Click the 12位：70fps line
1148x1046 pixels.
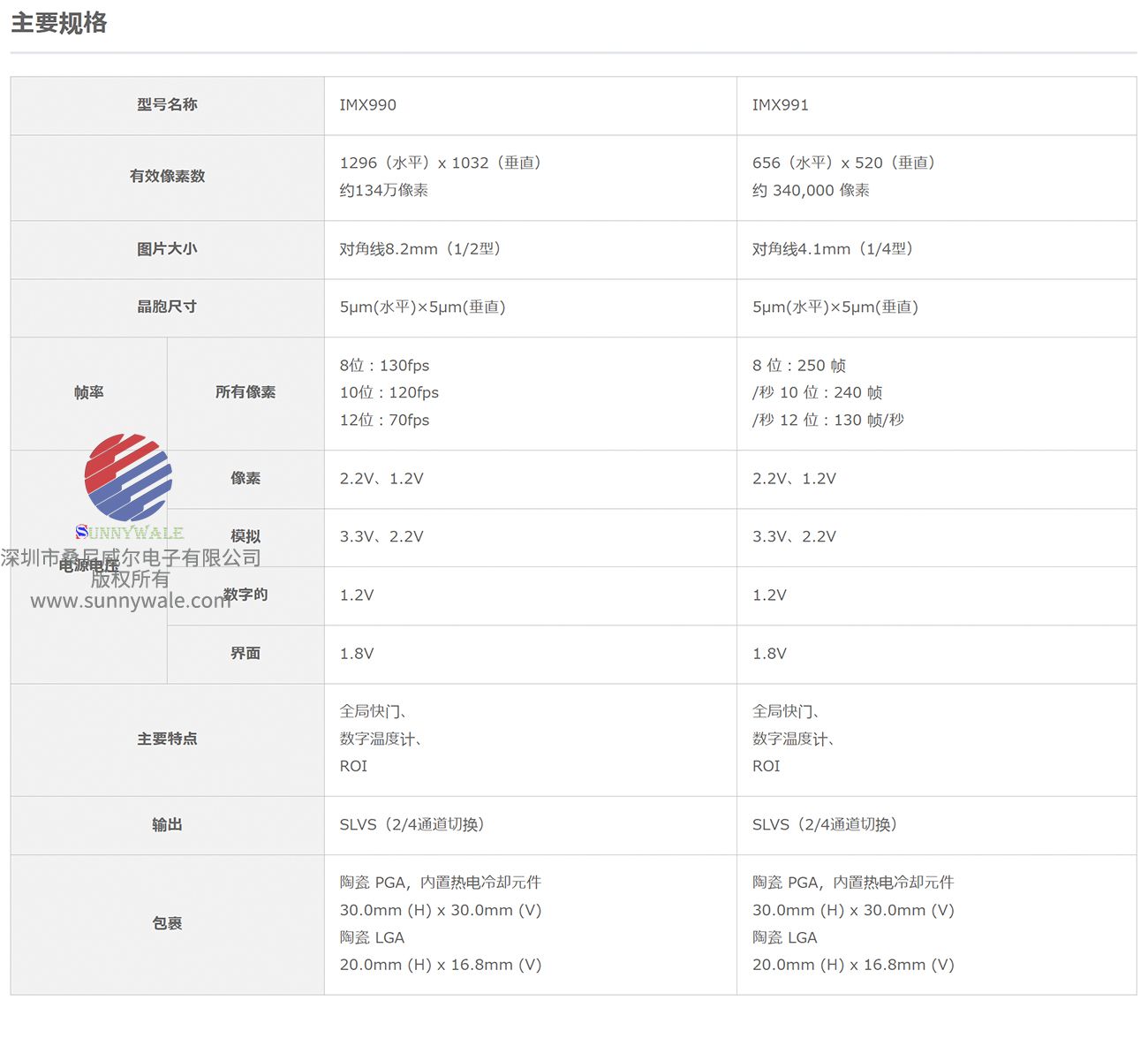384,420
